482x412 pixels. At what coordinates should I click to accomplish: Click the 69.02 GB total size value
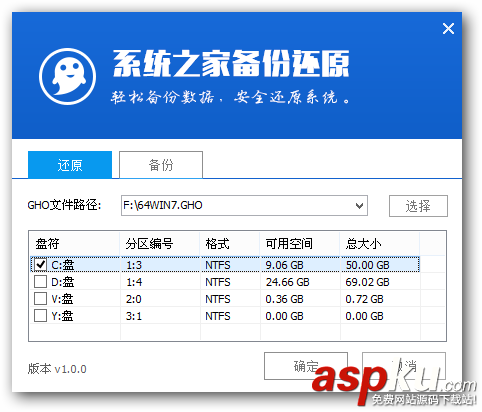367,282
